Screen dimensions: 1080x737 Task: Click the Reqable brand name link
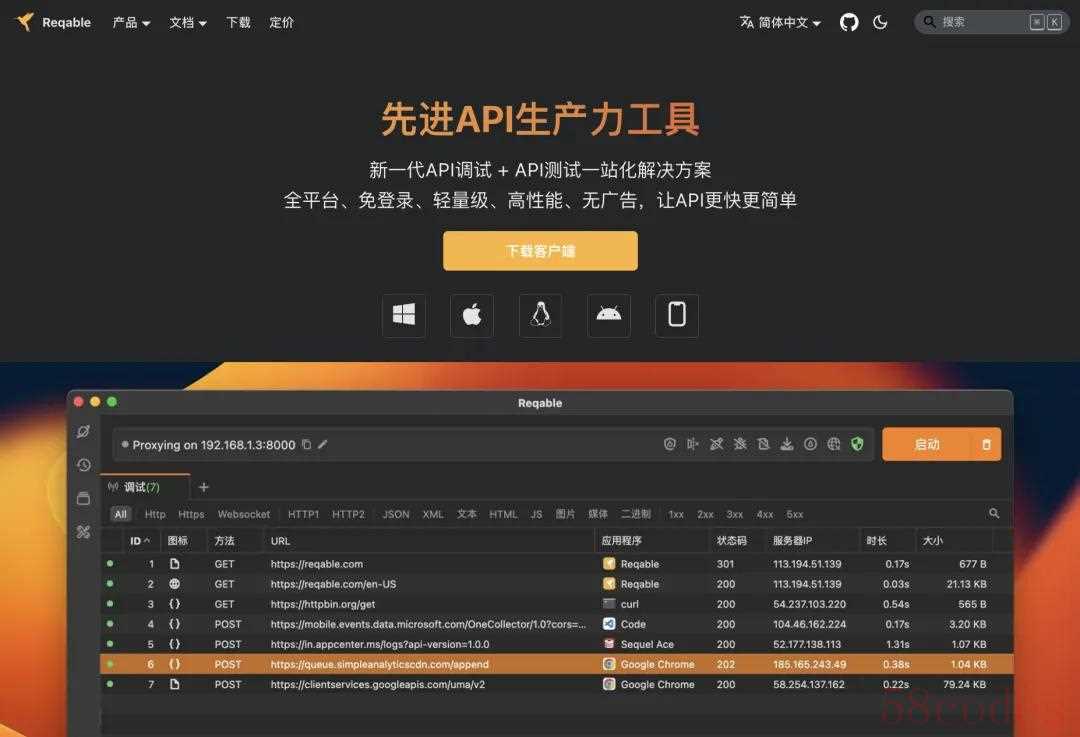coord(66,23)
